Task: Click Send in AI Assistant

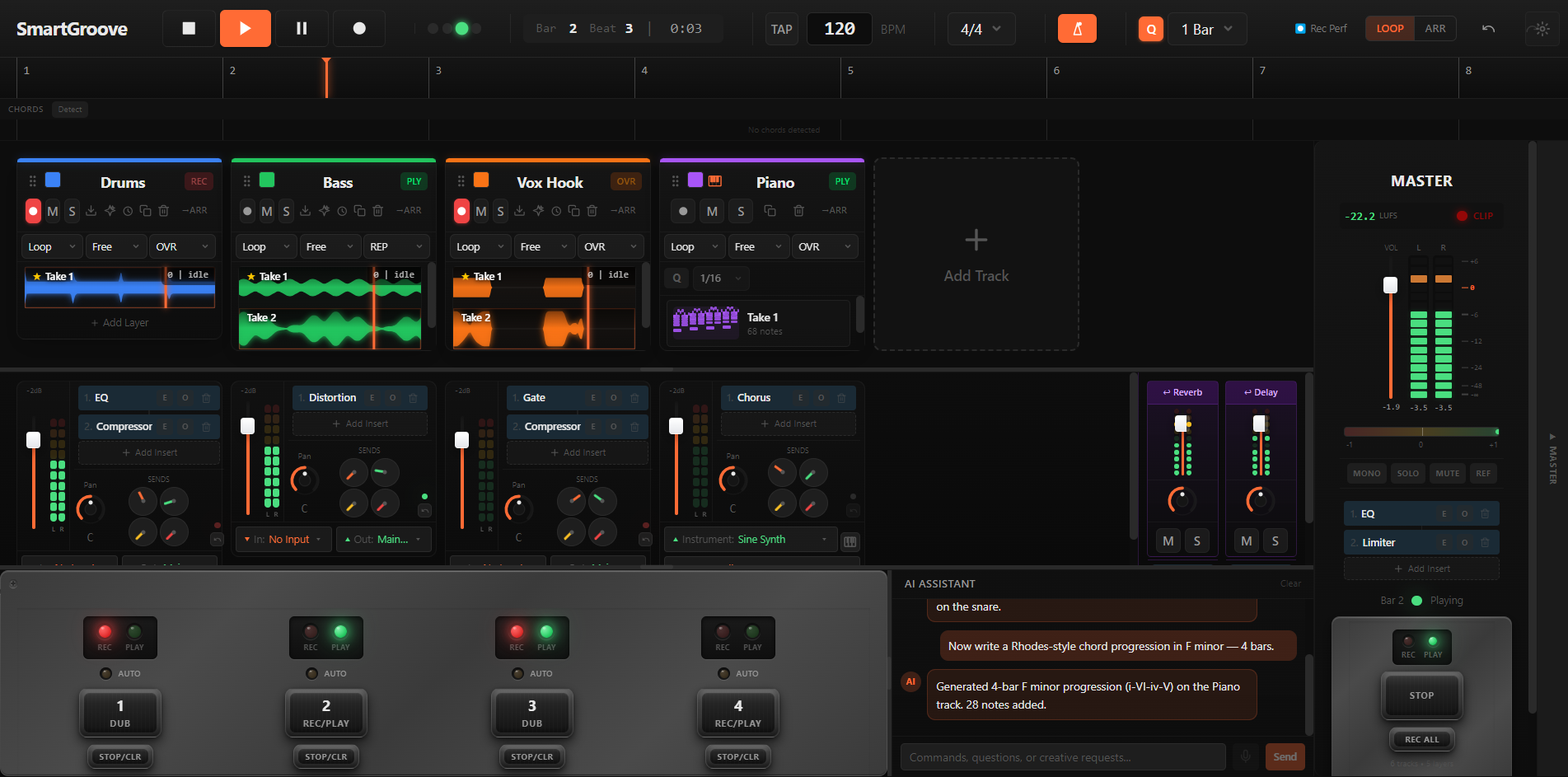Action: (1285, 756)
